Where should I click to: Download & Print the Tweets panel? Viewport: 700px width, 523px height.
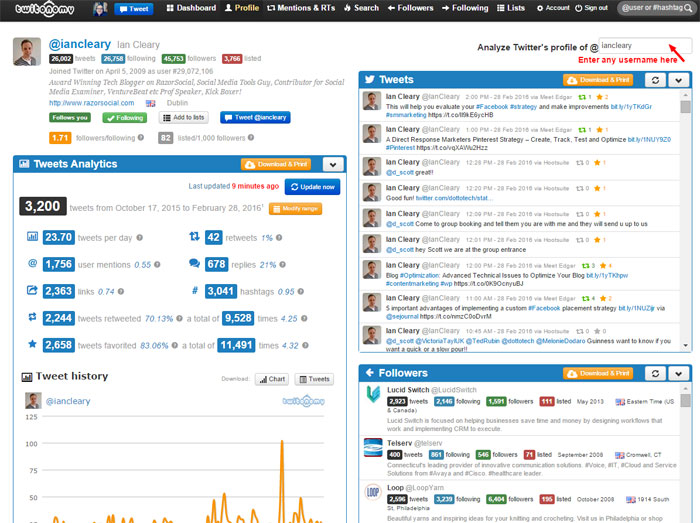click(598, 80)
